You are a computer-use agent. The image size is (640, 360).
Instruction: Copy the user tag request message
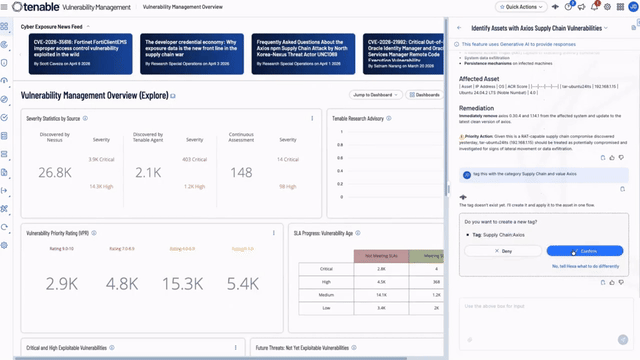click(x=622, y=189)
